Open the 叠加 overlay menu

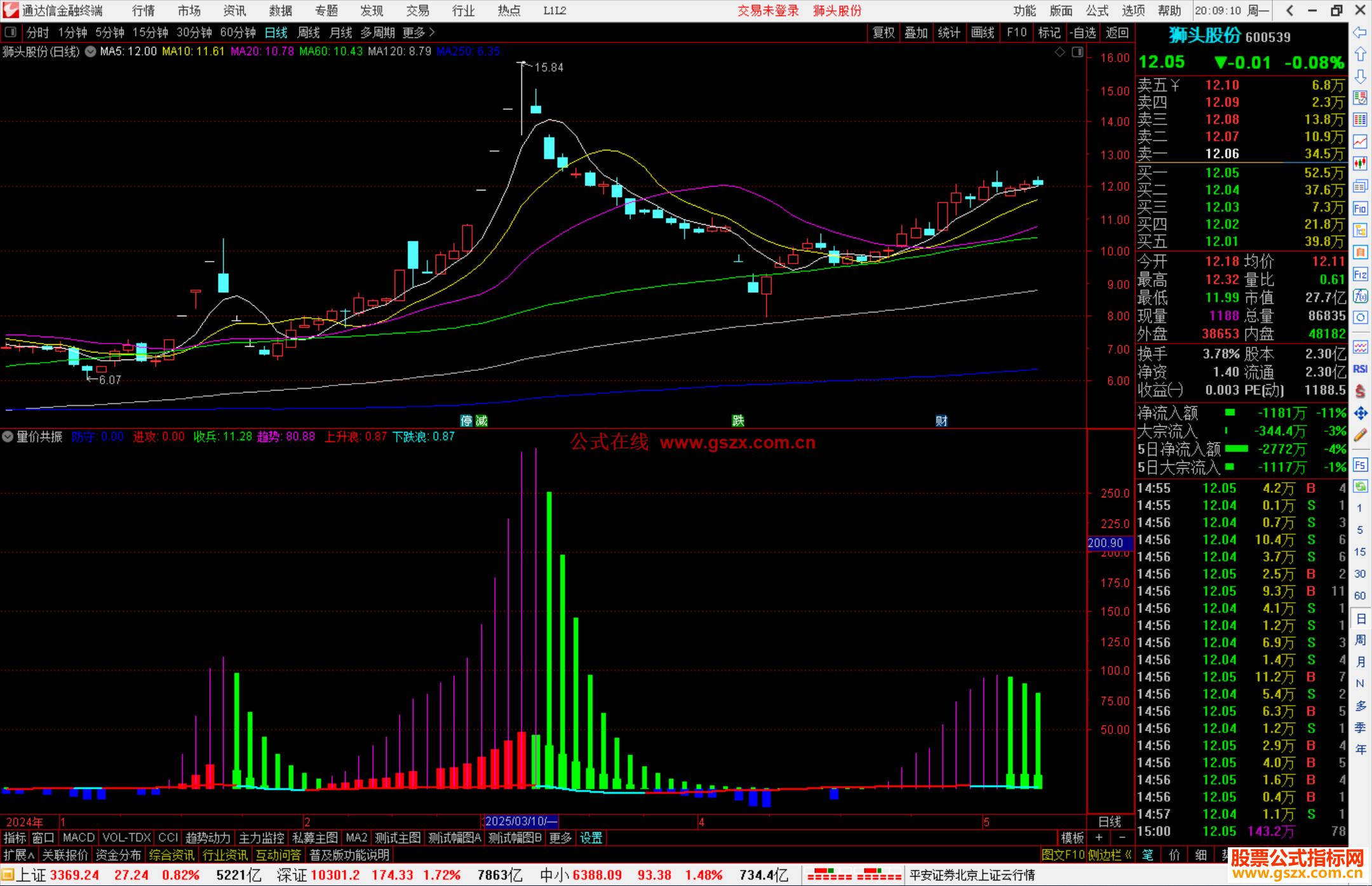tap(916, 32)
